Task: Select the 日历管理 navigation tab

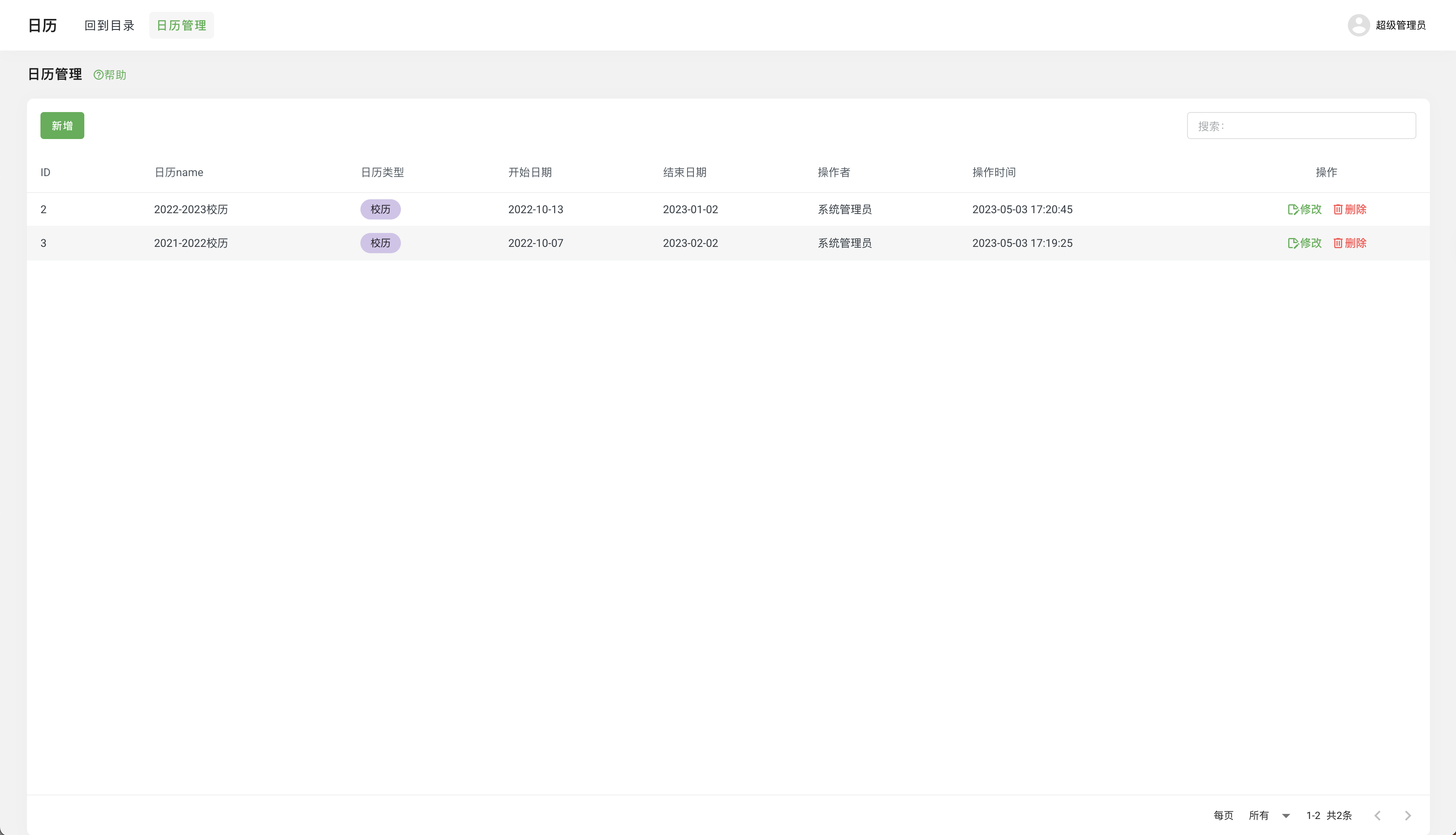Action: [x=181, y=25]
